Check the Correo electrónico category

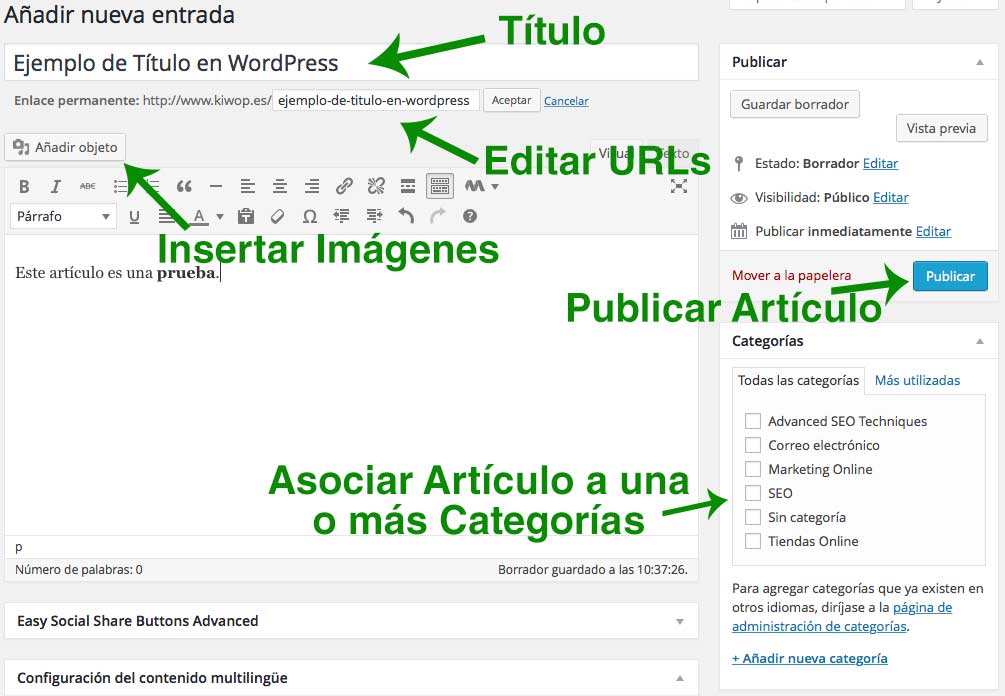(x=752, y=445)
